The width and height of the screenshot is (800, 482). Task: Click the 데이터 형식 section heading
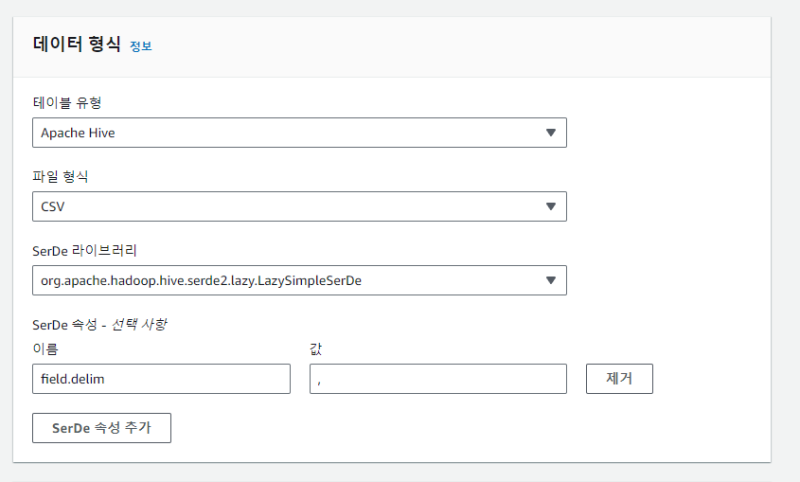pos(77,44)
